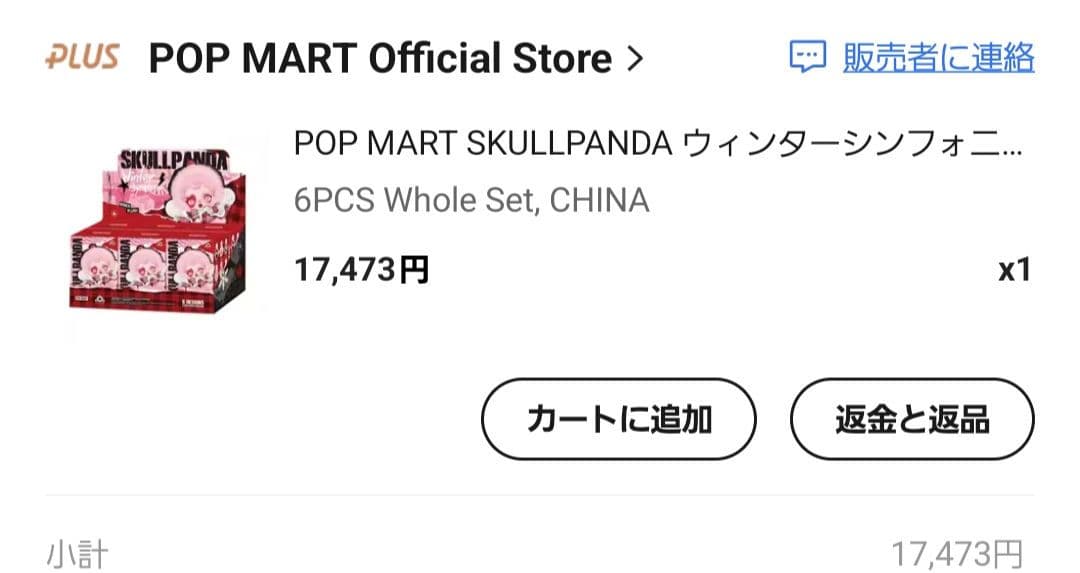Click the SKULLPANDA logo on box image

172,162
